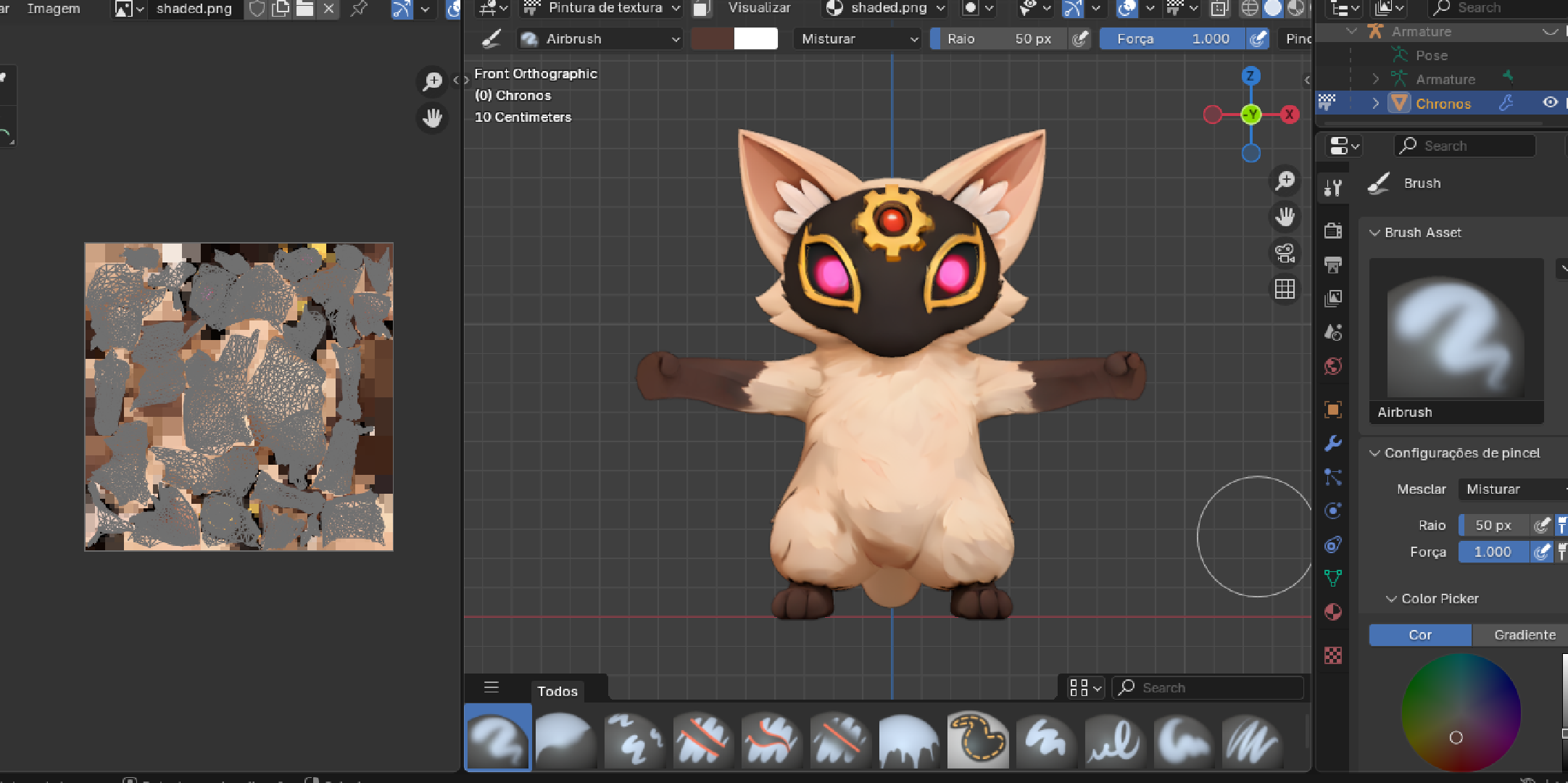
Task: Expand the Chronos object tree item
Action: 1375,103
